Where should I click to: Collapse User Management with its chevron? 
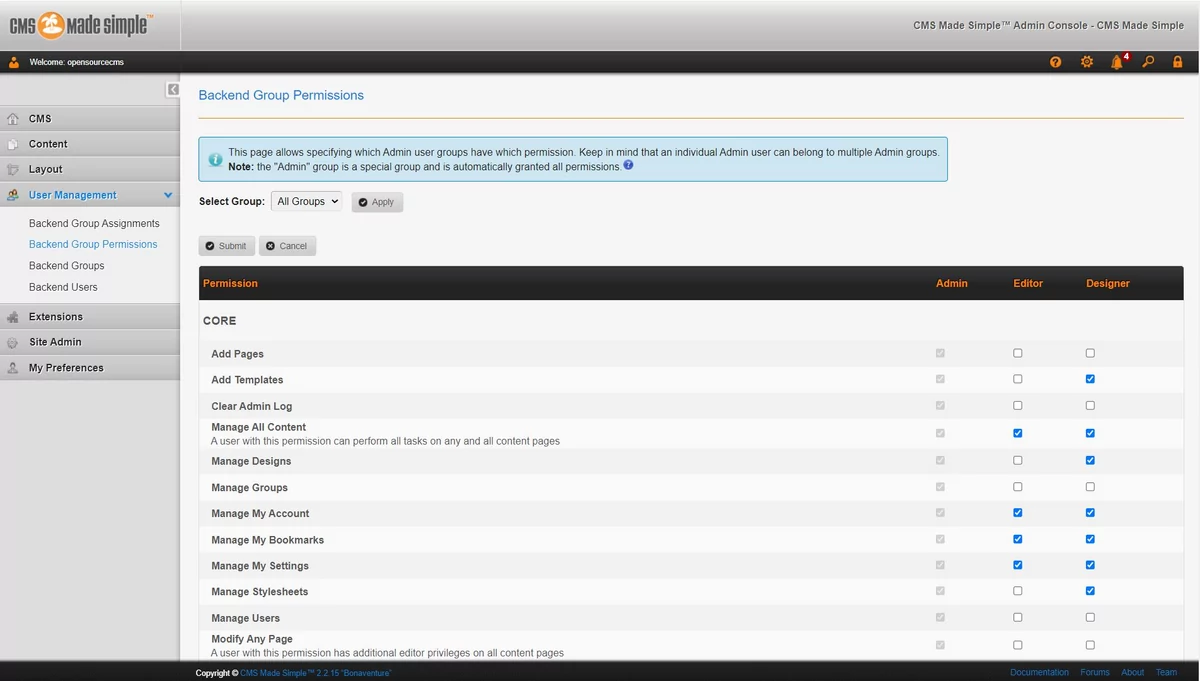tap(168, 195)
